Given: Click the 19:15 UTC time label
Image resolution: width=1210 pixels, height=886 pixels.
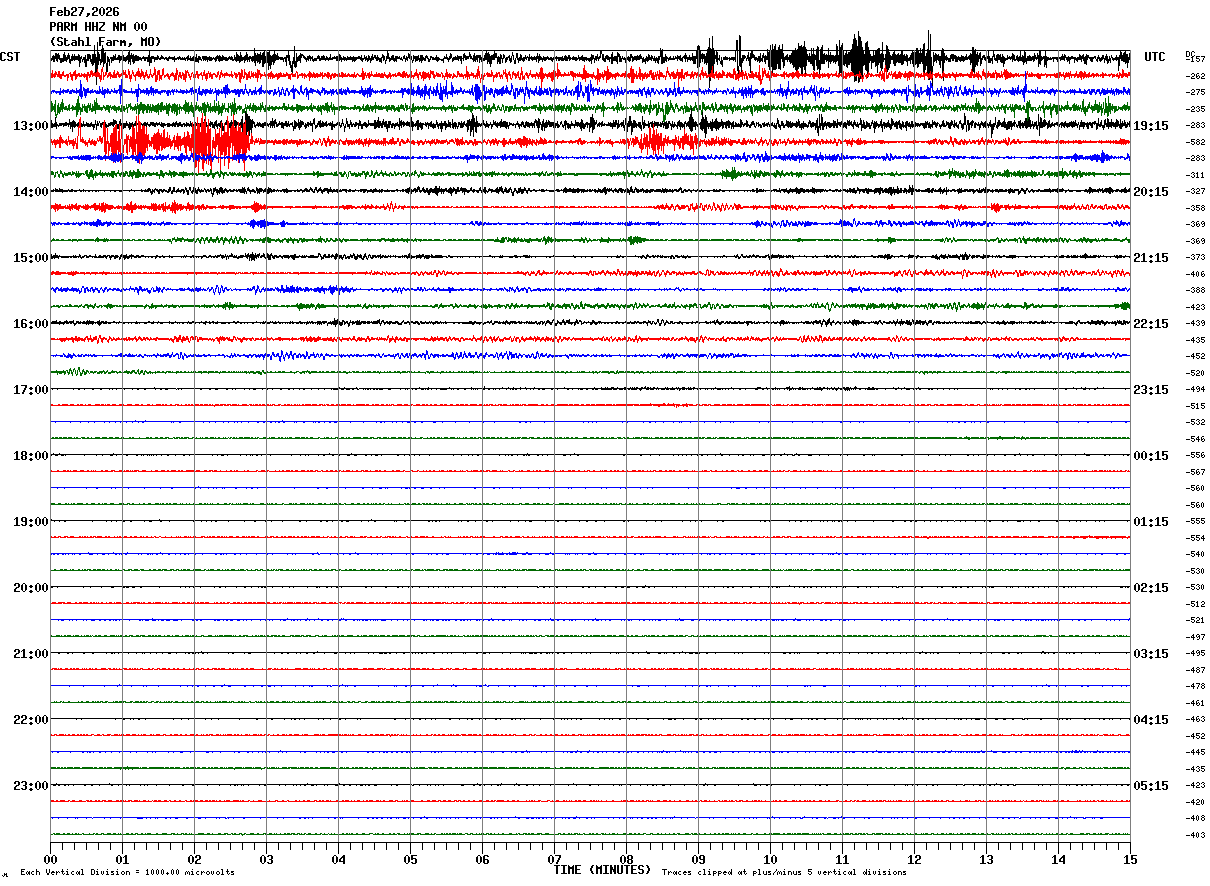Looking at the screenshot, I should (x=1151, y=126).
